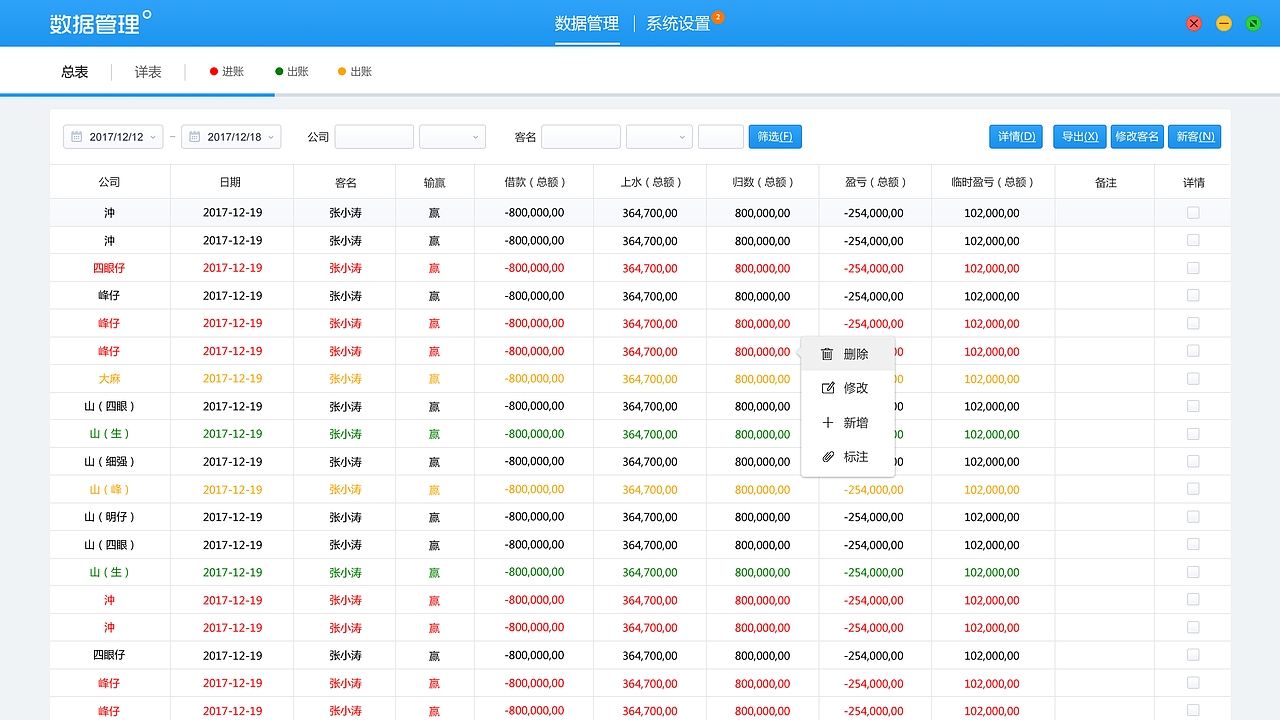Click the green circle icon in top-right corner

coord(1253,22)
